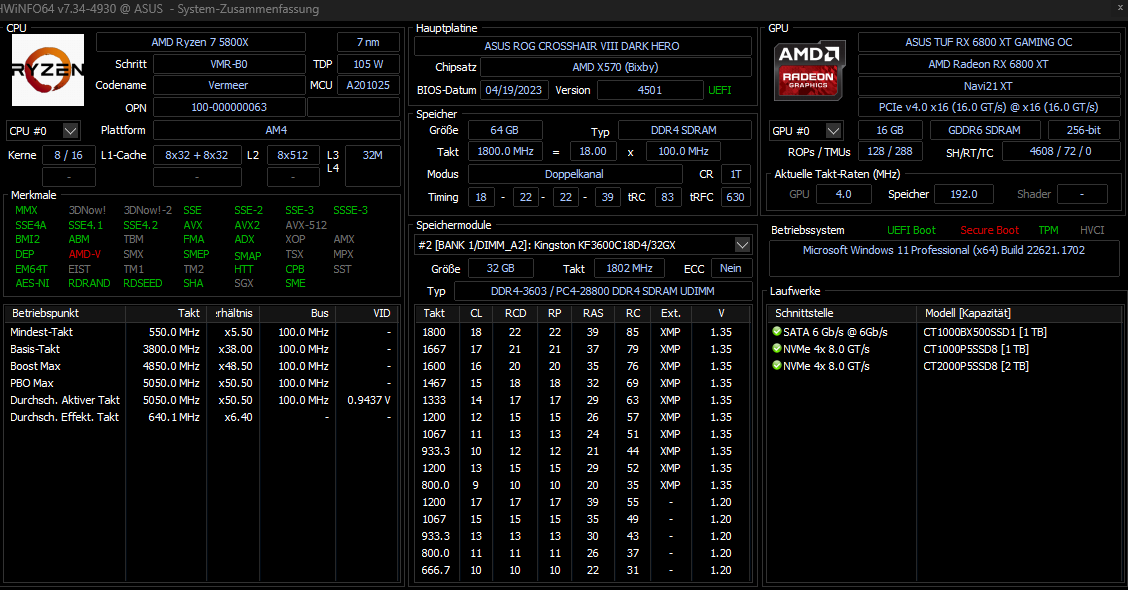Click the green UEFI label next to BIOS version
The image size is (1128, 590).
click(720, 90)
